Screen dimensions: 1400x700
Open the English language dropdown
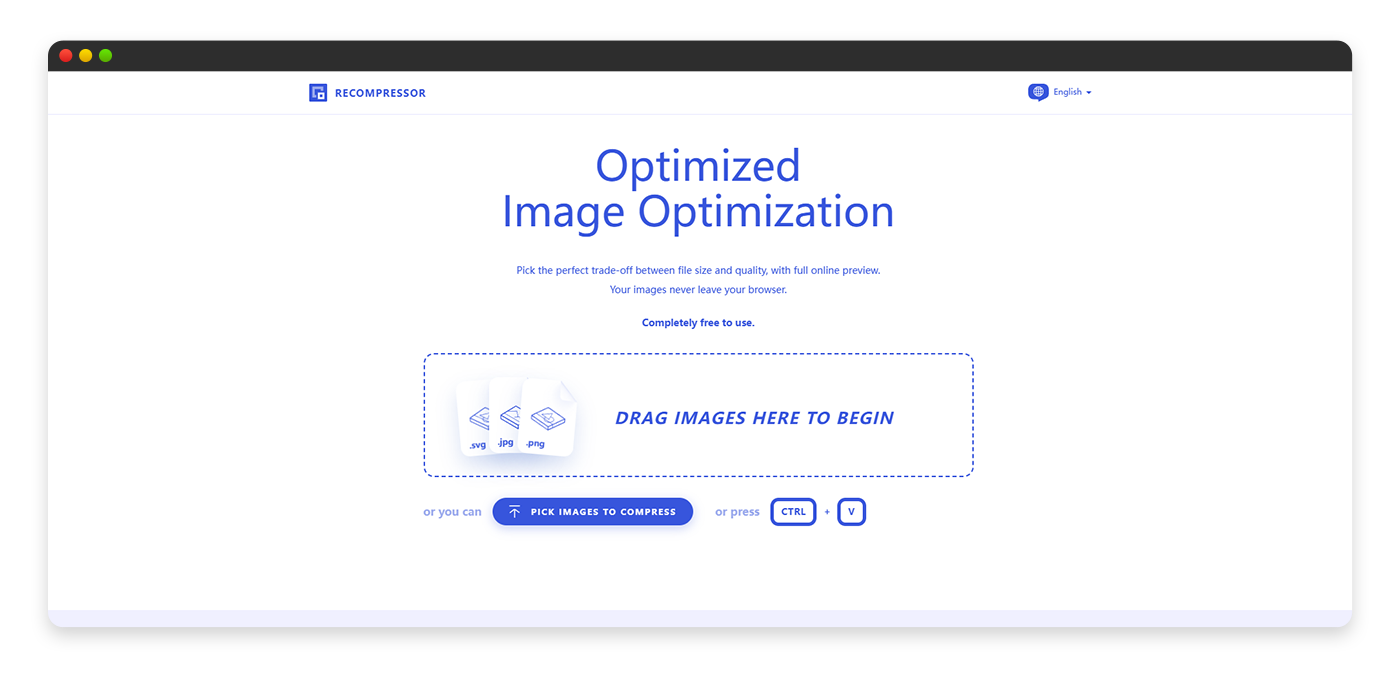click(1072, 92)
